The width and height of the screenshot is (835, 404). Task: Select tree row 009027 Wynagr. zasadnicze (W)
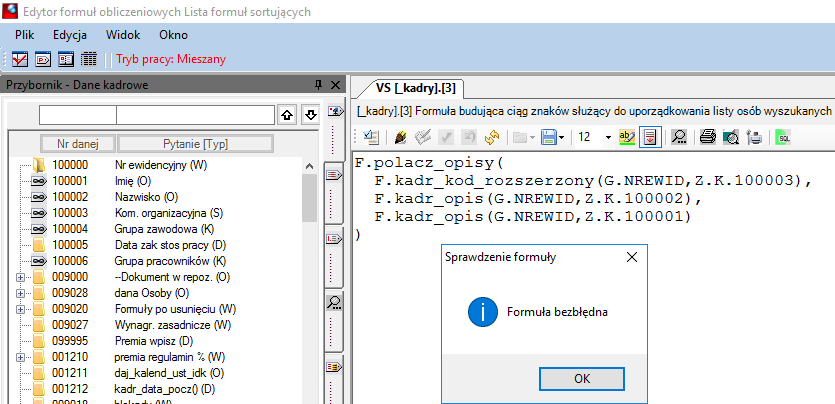pyautogui.click(x=134, y=325)
